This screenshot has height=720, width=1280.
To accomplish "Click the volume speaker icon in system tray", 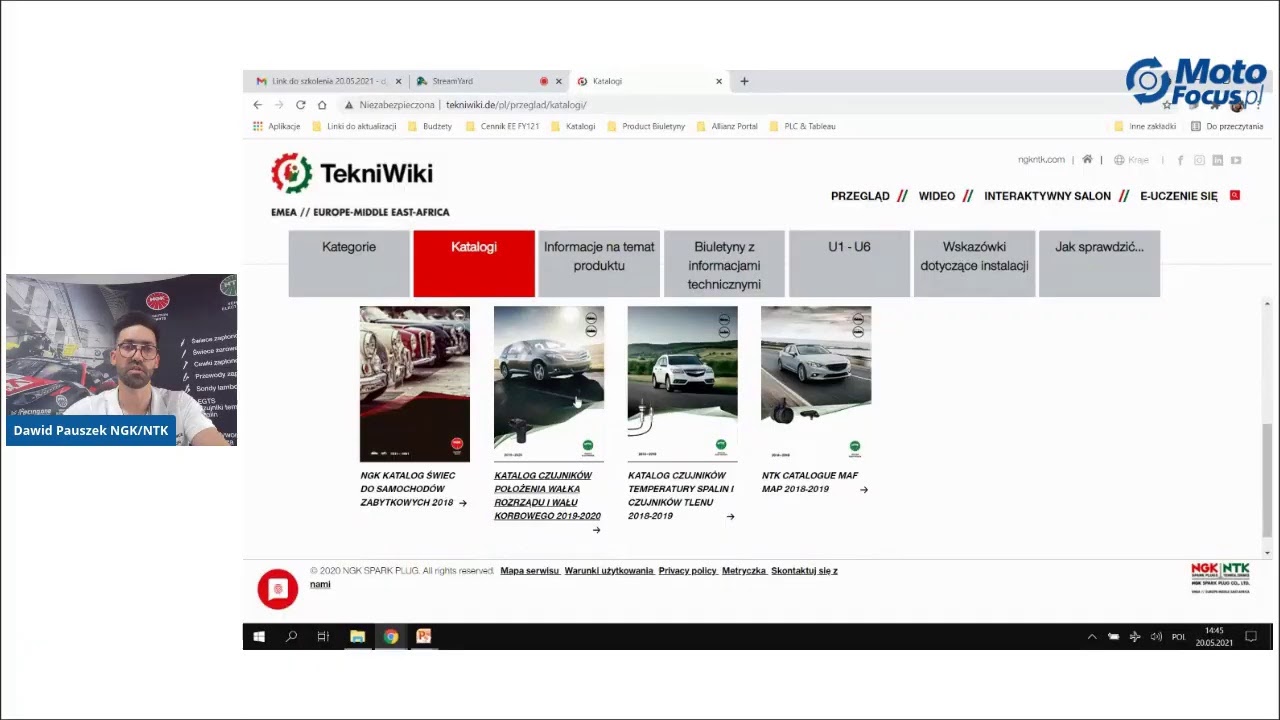I will [x=1156, y=637].
